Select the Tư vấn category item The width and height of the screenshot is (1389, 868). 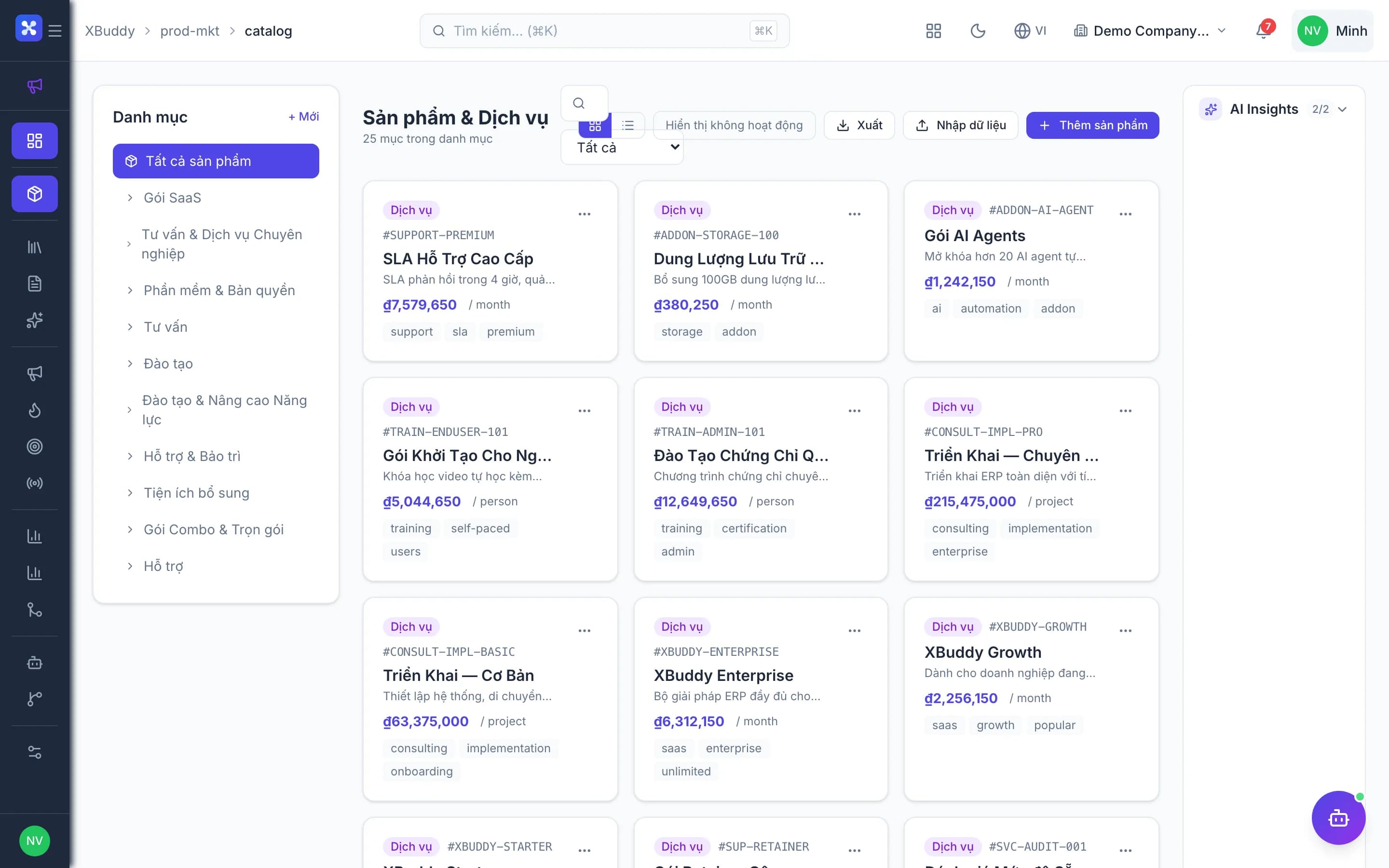click(216, 327)
